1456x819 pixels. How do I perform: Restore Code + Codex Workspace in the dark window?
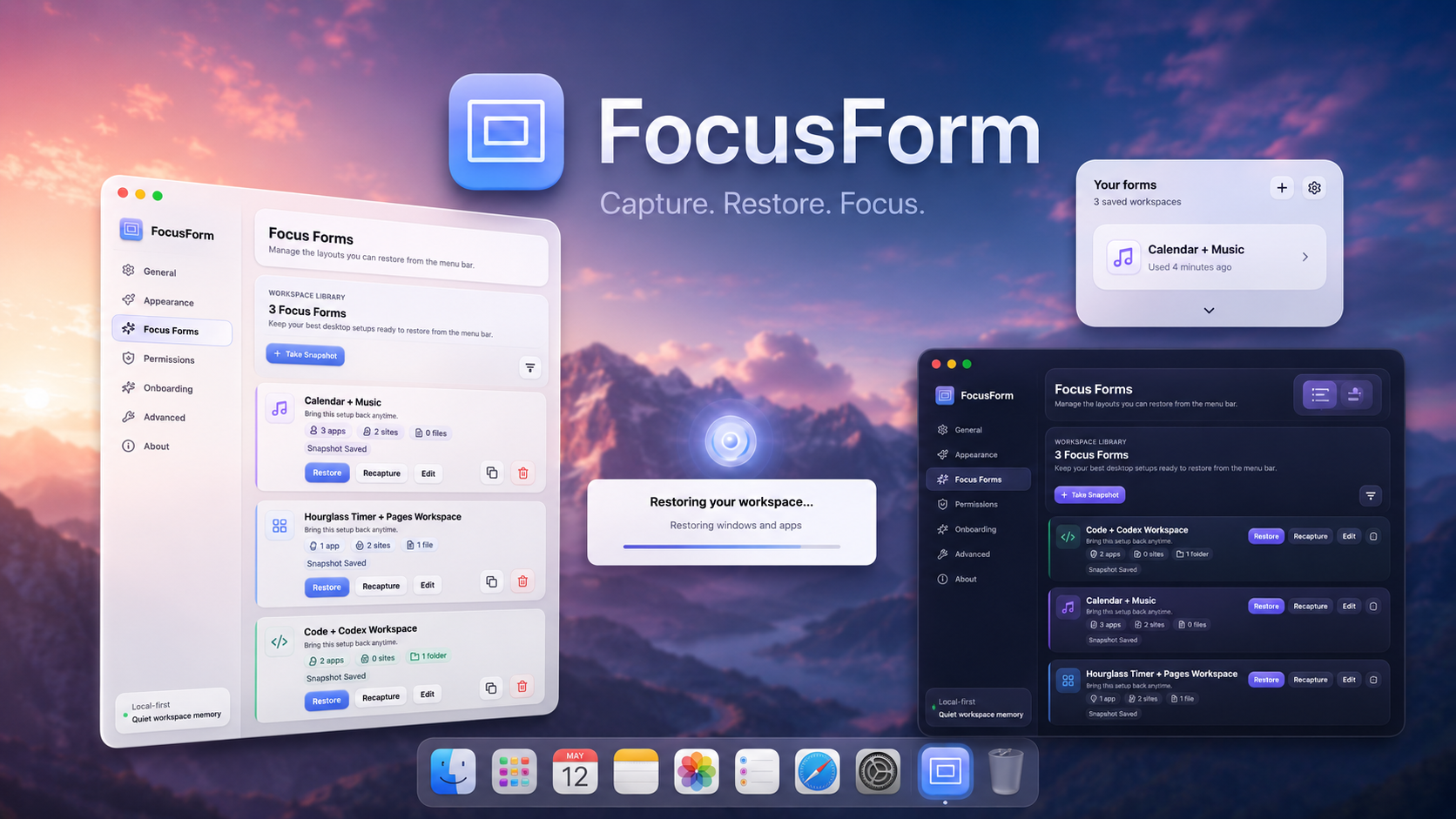1266,536
